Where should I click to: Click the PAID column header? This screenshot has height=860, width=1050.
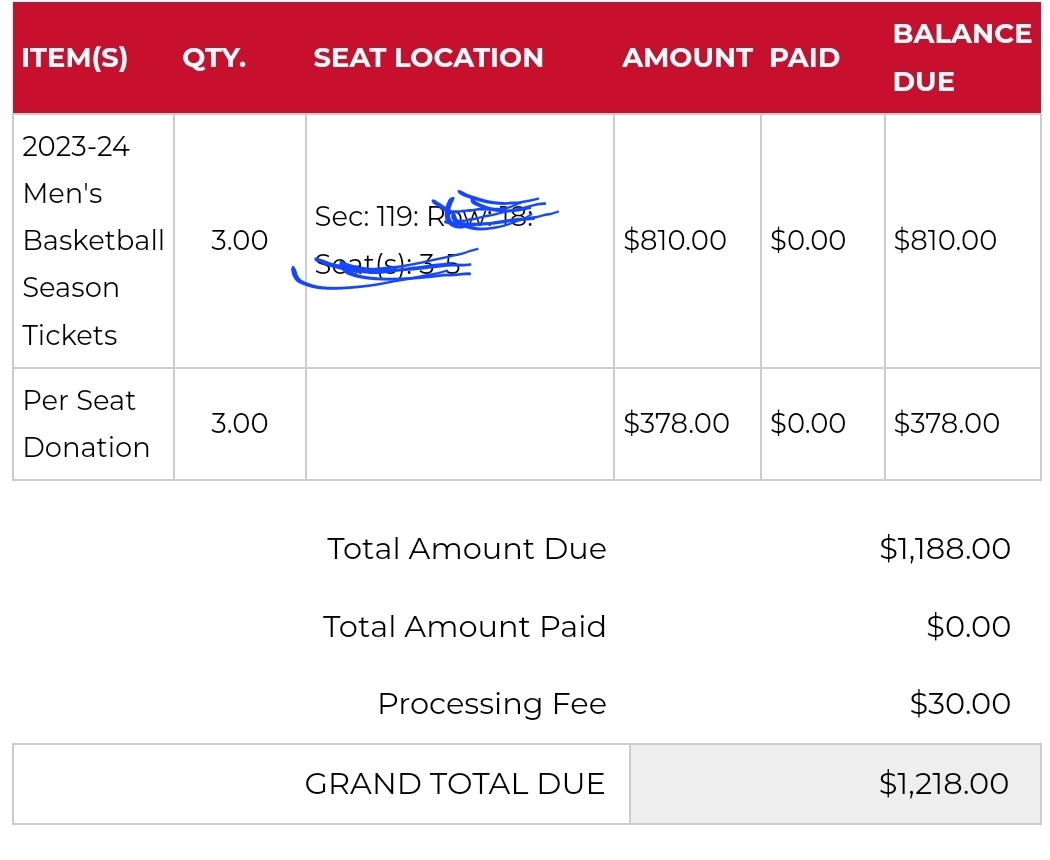pos(804,58)
